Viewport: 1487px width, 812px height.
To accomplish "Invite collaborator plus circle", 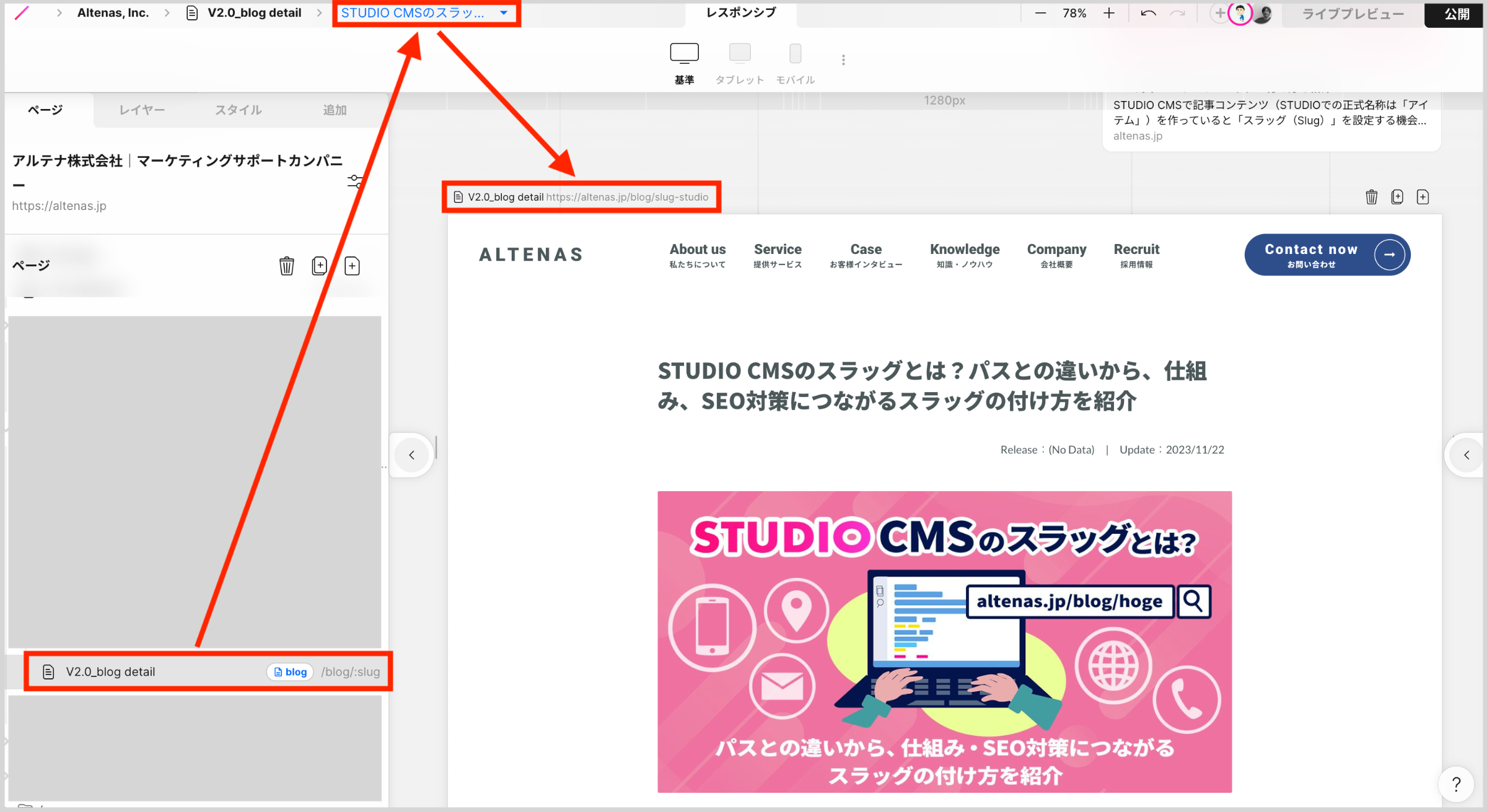I will [x=1219, y=13].
